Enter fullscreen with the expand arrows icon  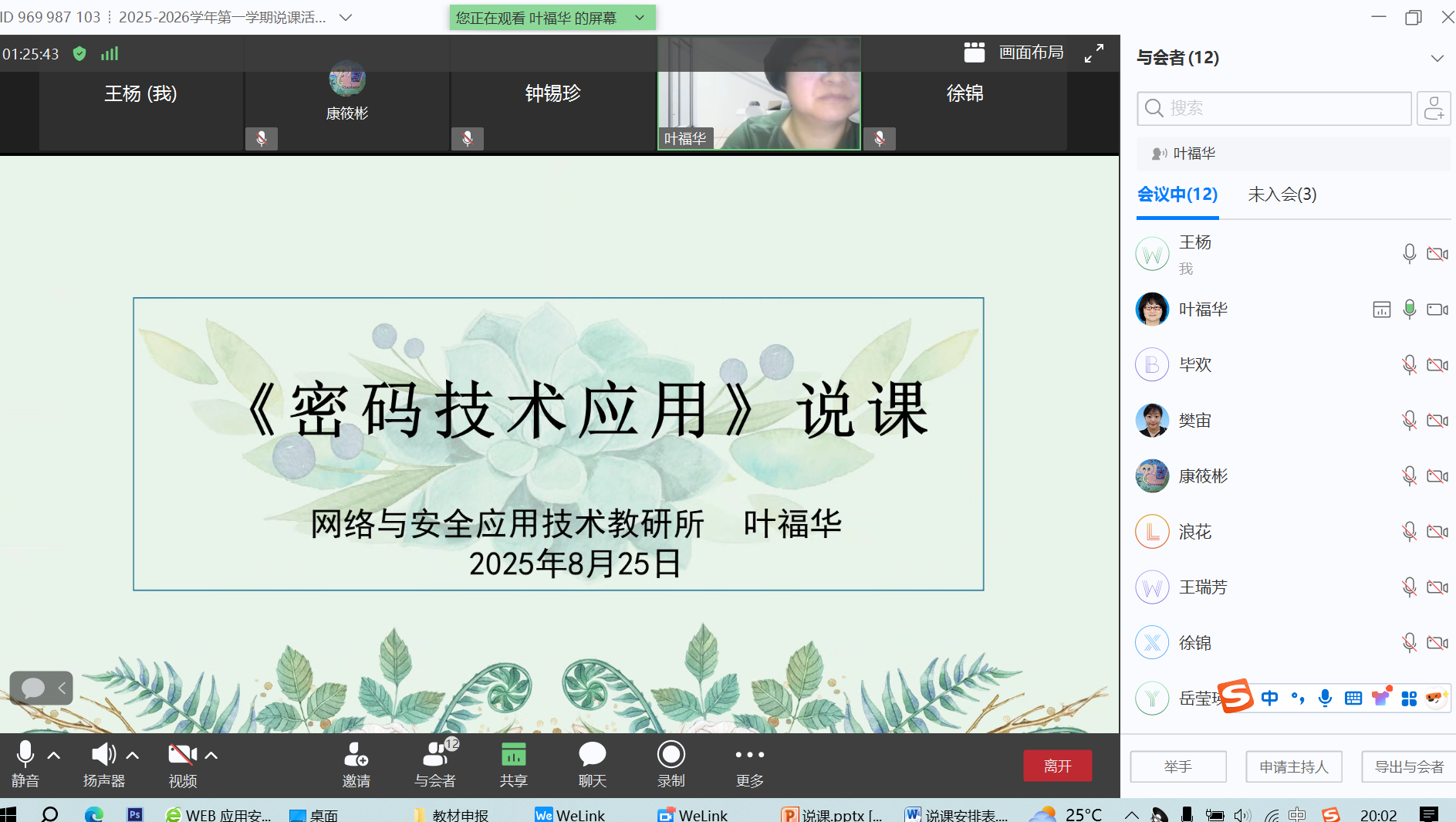point(1093,53)
